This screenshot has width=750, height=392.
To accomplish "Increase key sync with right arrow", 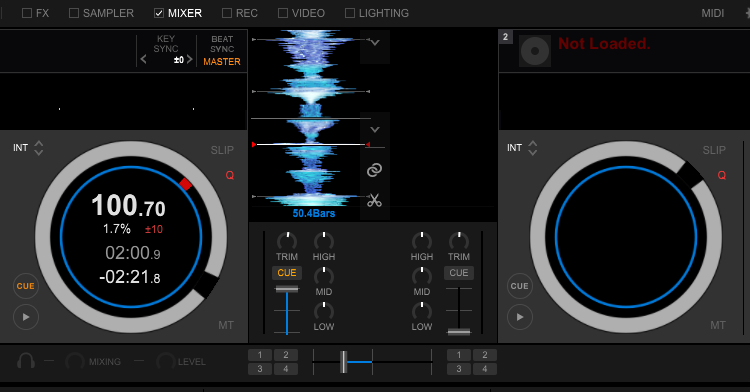I will pyautogui.click(x=189, y=59).
